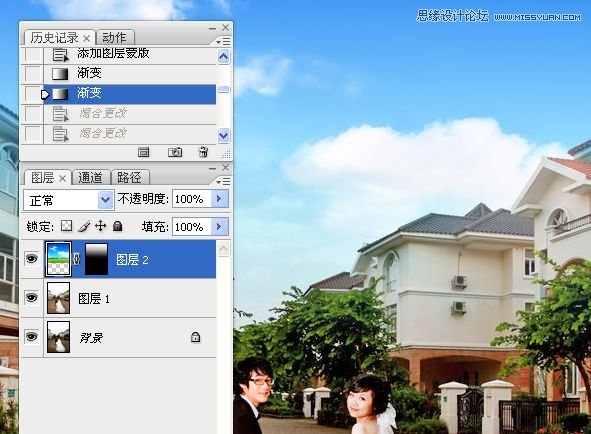The image size is (591, 434).
Task: Click 添加图层蒙版 history state icon
Action: 60,55
